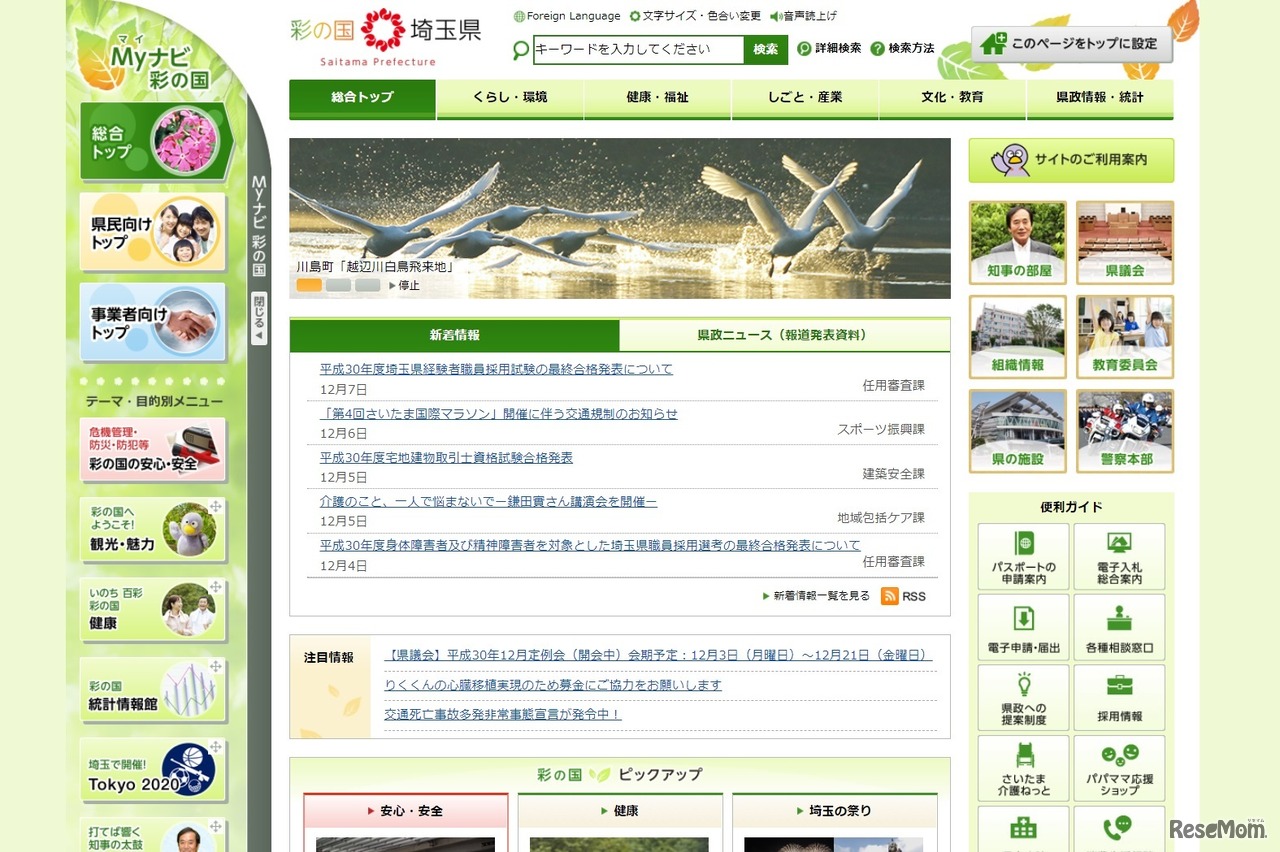Open text size and color settings
Image resolution: width=1280 pixels, height=852 pixels.
pos(695,16)
